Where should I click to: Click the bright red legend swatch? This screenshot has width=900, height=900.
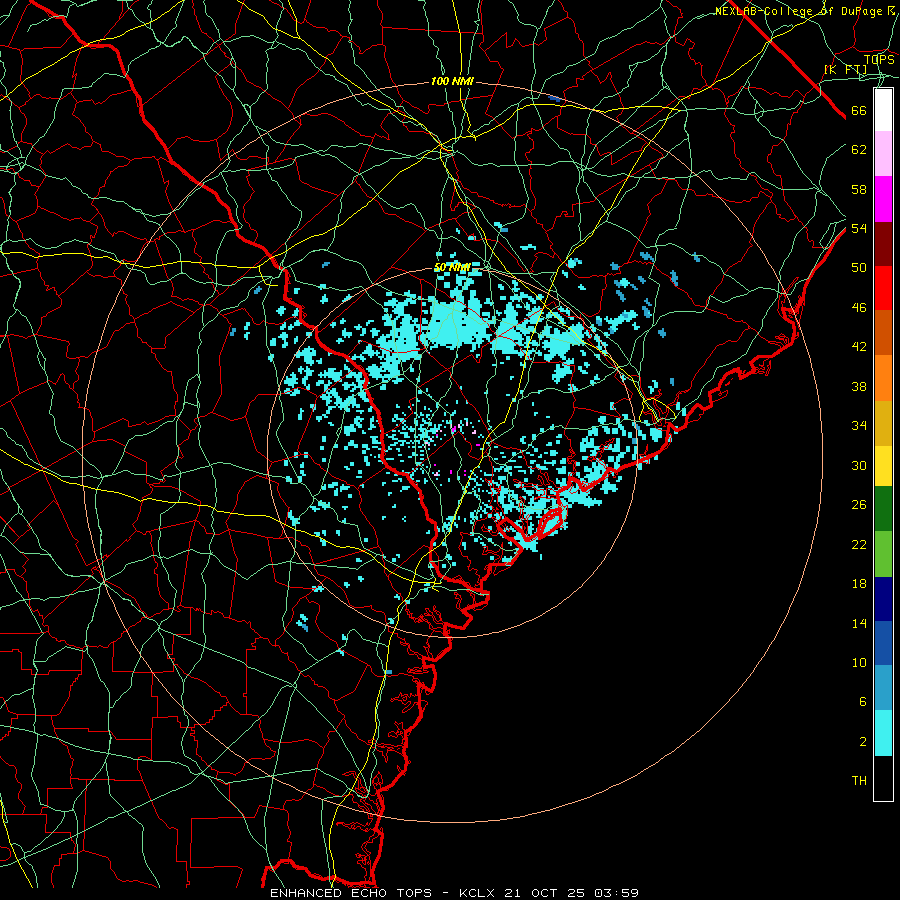click(883, 288)
